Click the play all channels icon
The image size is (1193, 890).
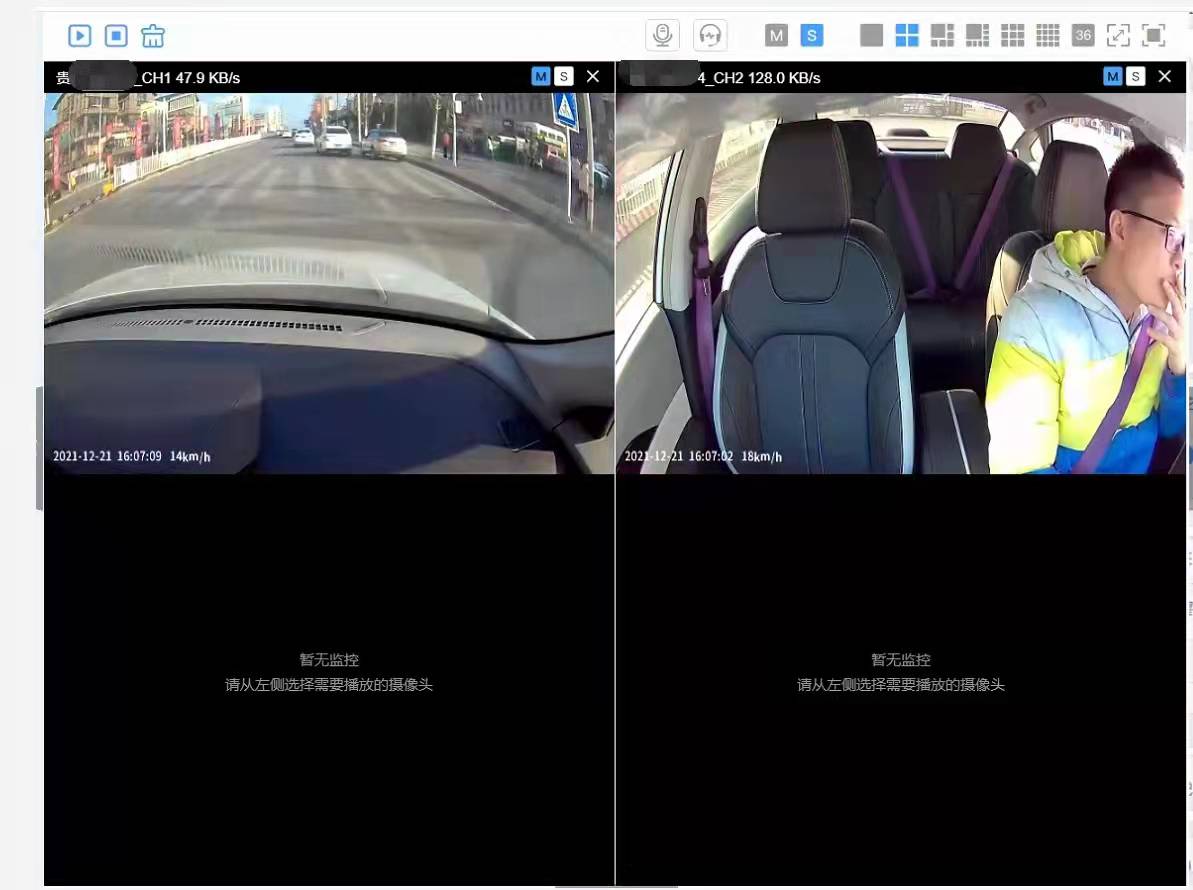click(x=80, y=35)
